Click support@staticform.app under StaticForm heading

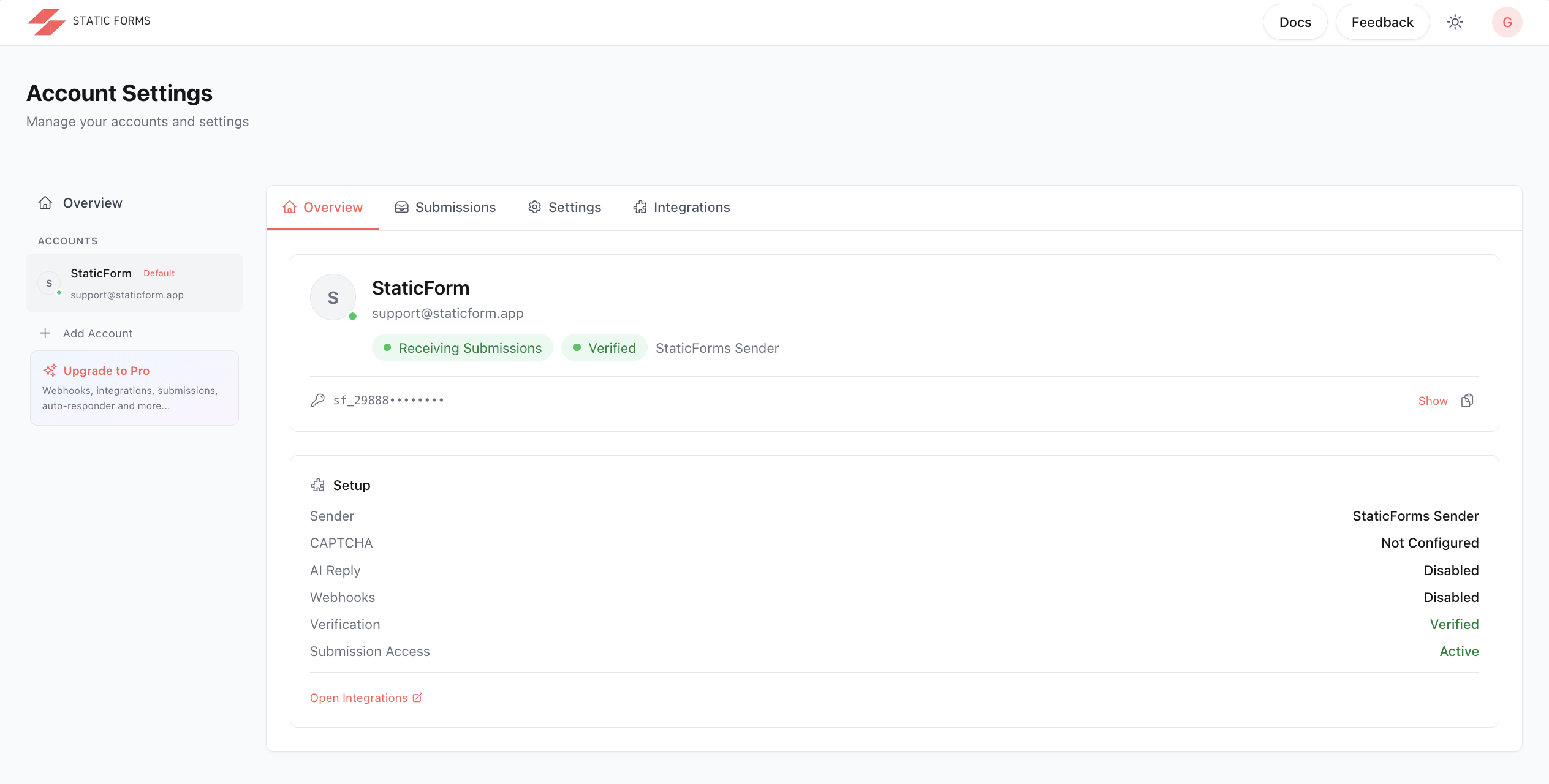448,313
